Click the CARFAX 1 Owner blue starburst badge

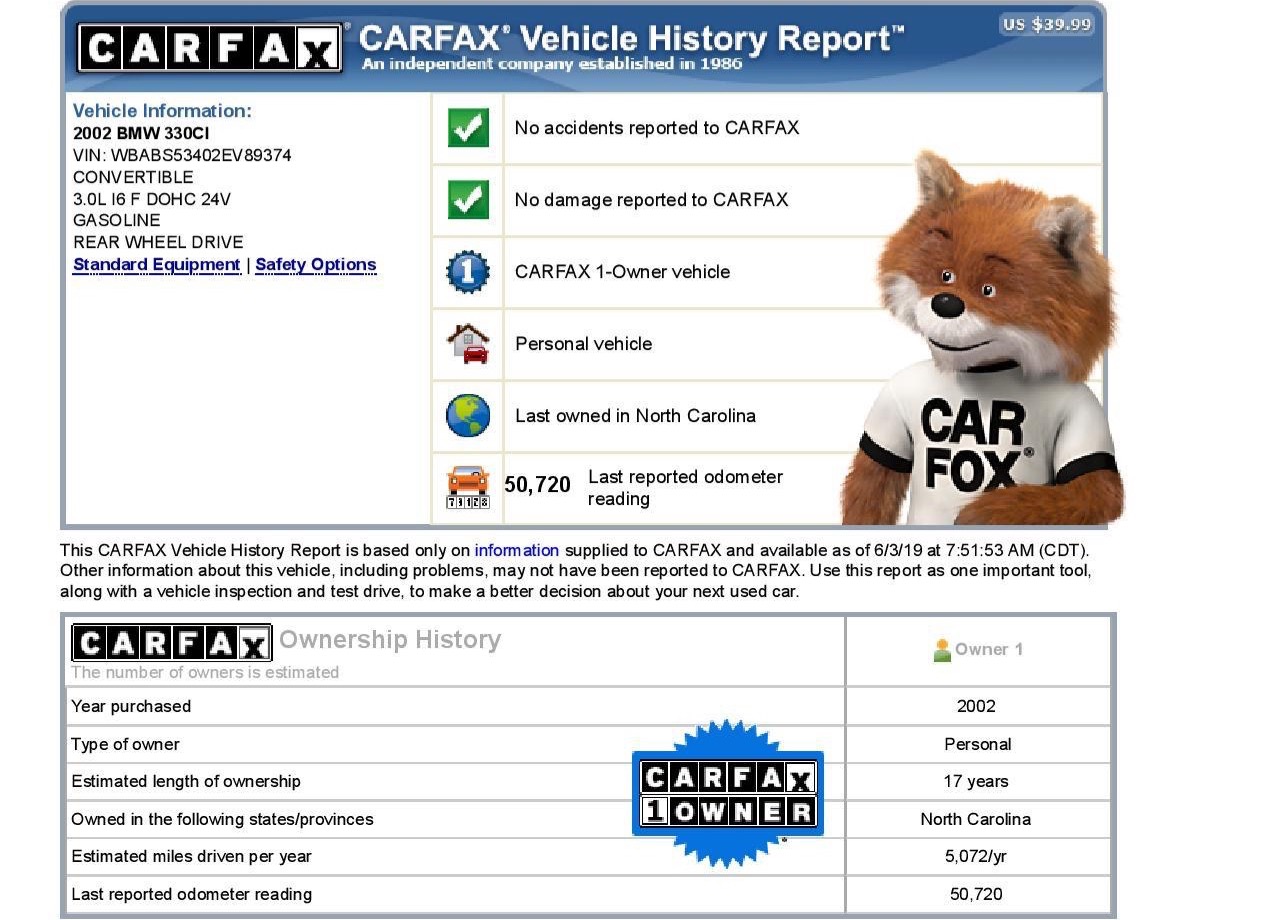728,794
